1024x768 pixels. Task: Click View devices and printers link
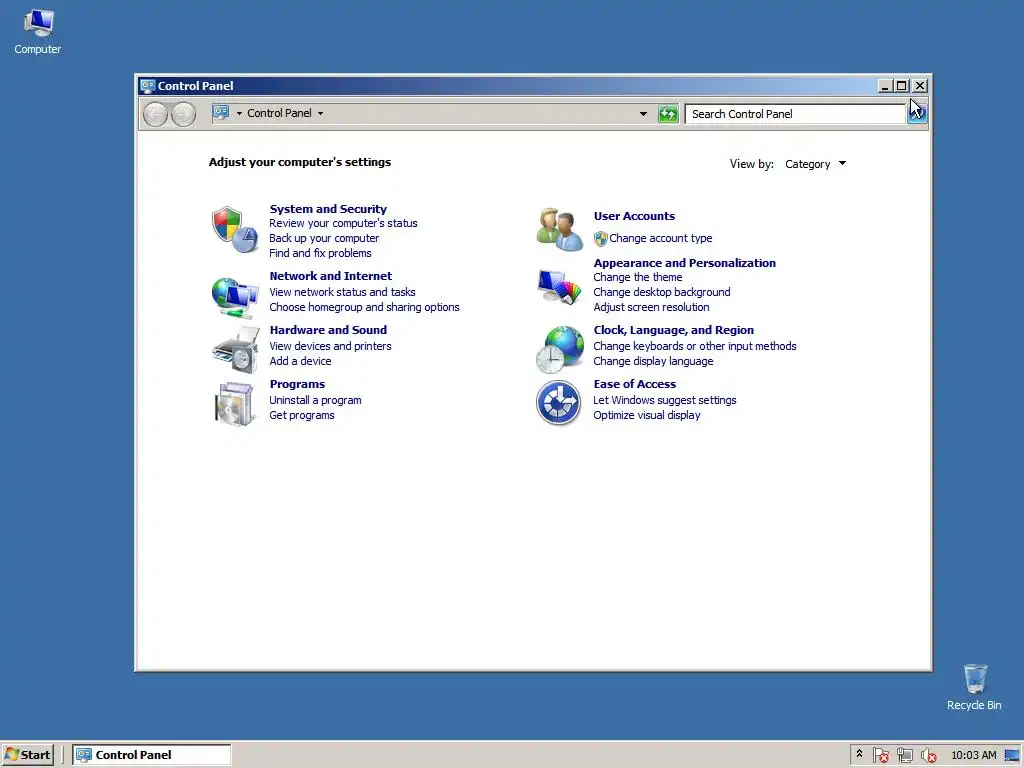click(x=330, y=347)
